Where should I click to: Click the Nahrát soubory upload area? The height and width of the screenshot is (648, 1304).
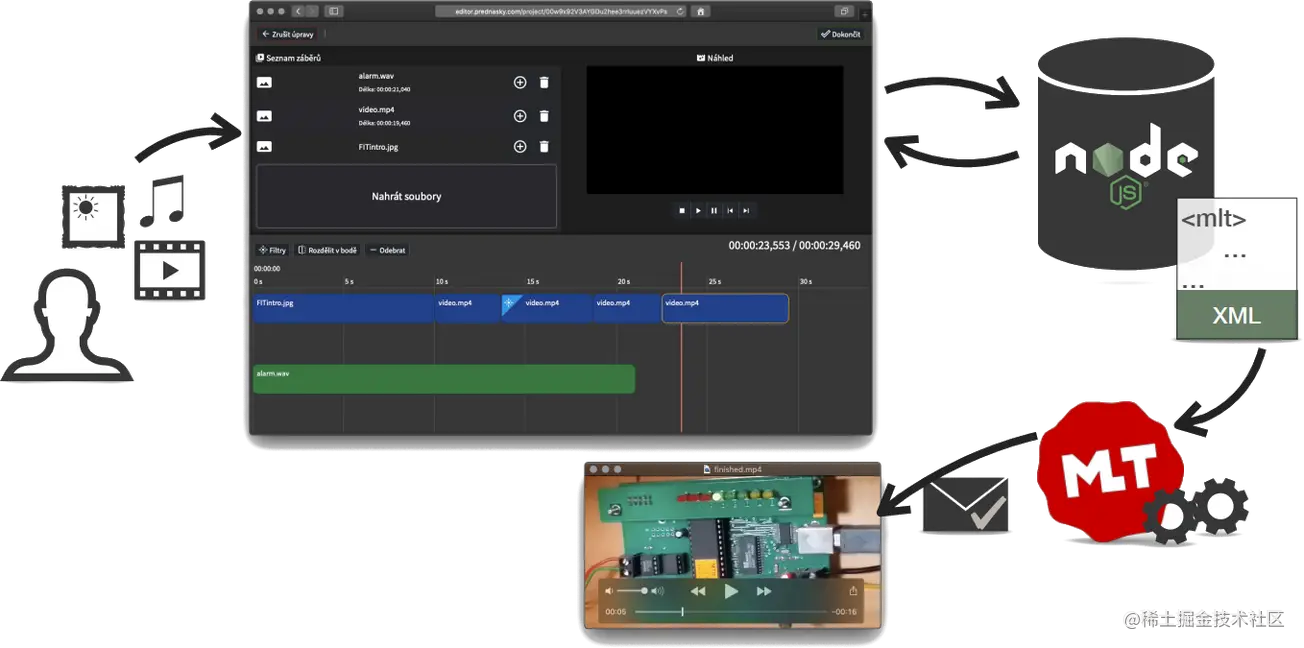click(406, 197)
